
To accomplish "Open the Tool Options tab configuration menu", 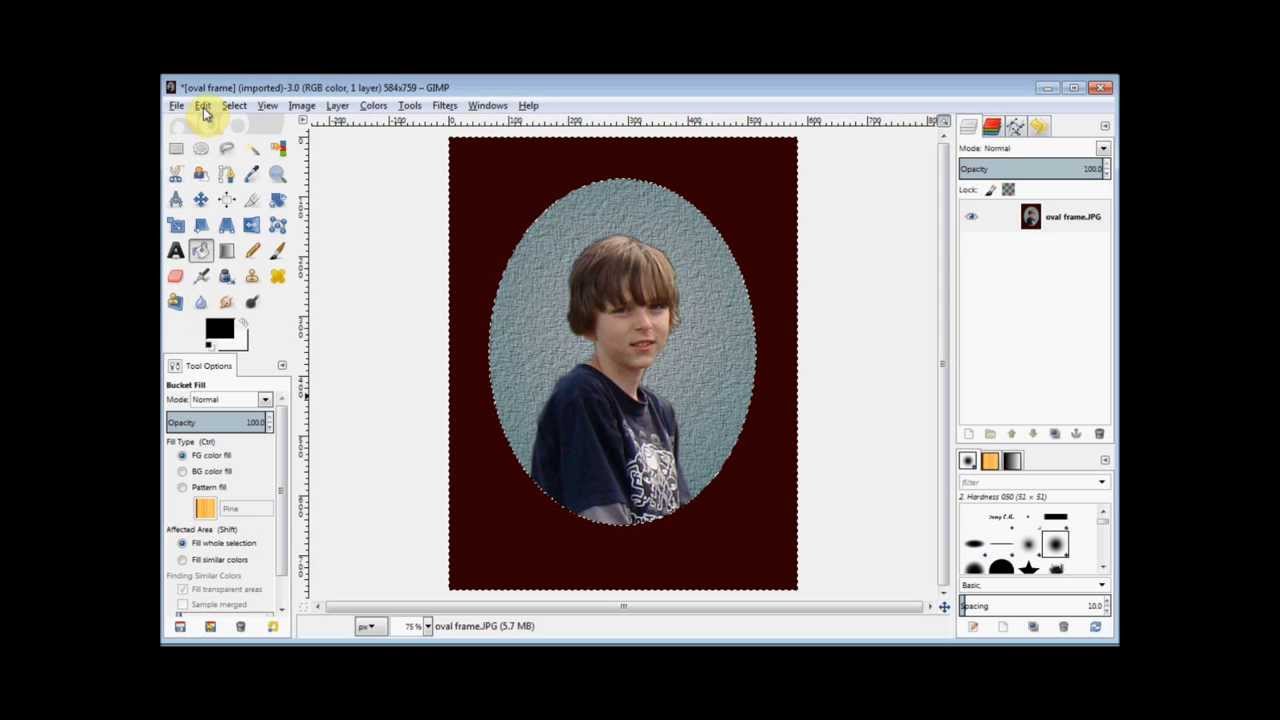I will (x=282, y=366).
